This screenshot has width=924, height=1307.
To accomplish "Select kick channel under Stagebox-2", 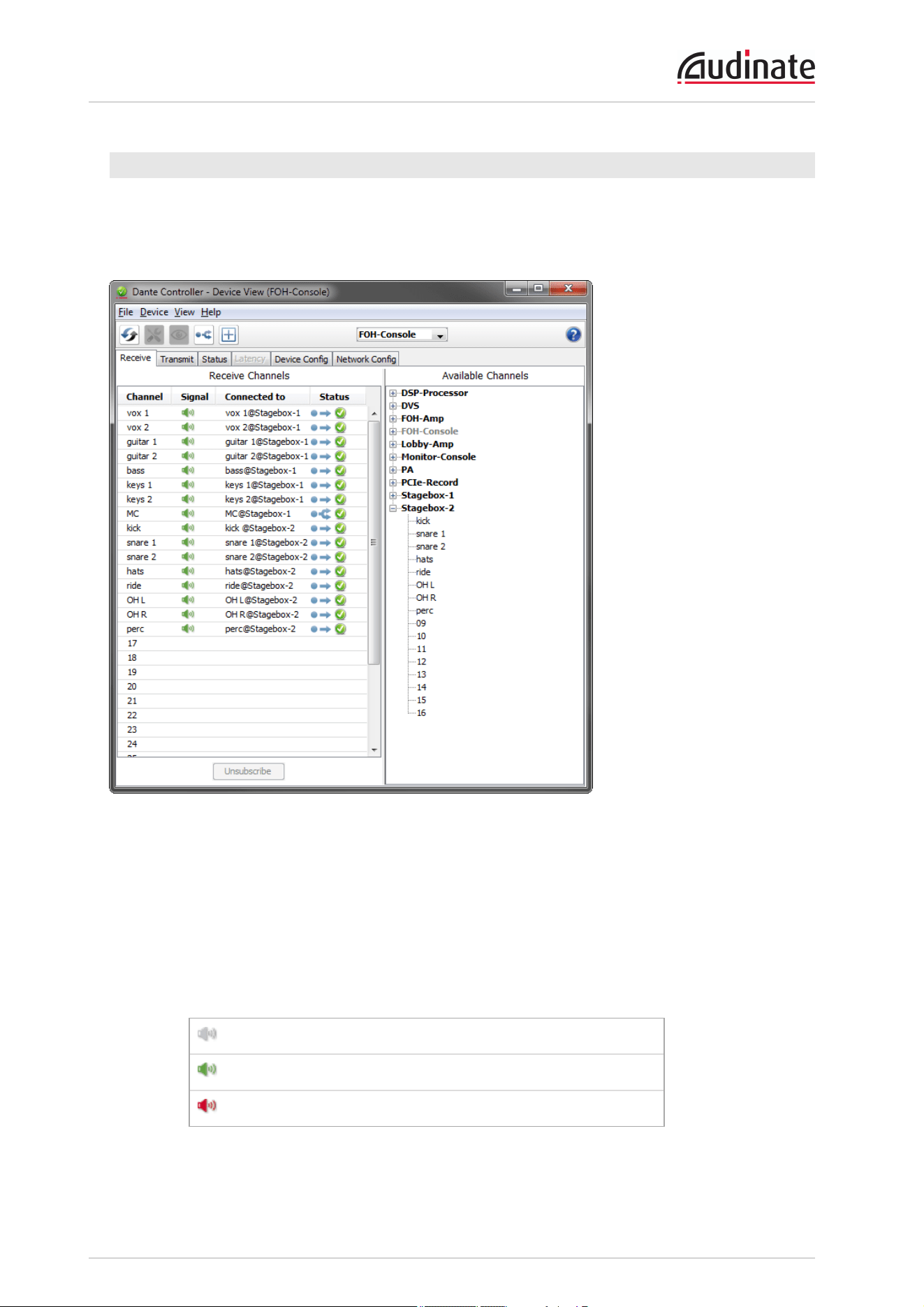I will [423, 521].
